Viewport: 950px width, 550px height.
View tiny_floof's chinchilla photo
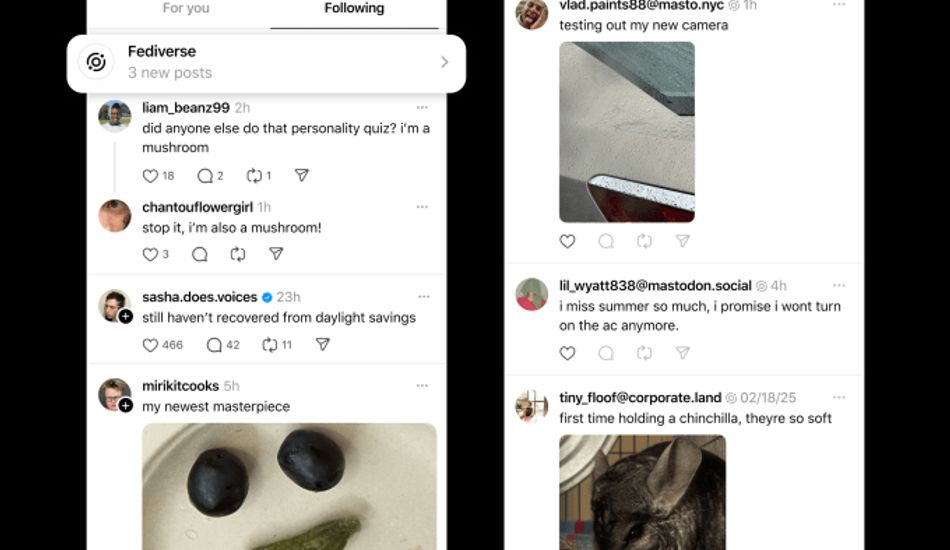pos(642,490)
